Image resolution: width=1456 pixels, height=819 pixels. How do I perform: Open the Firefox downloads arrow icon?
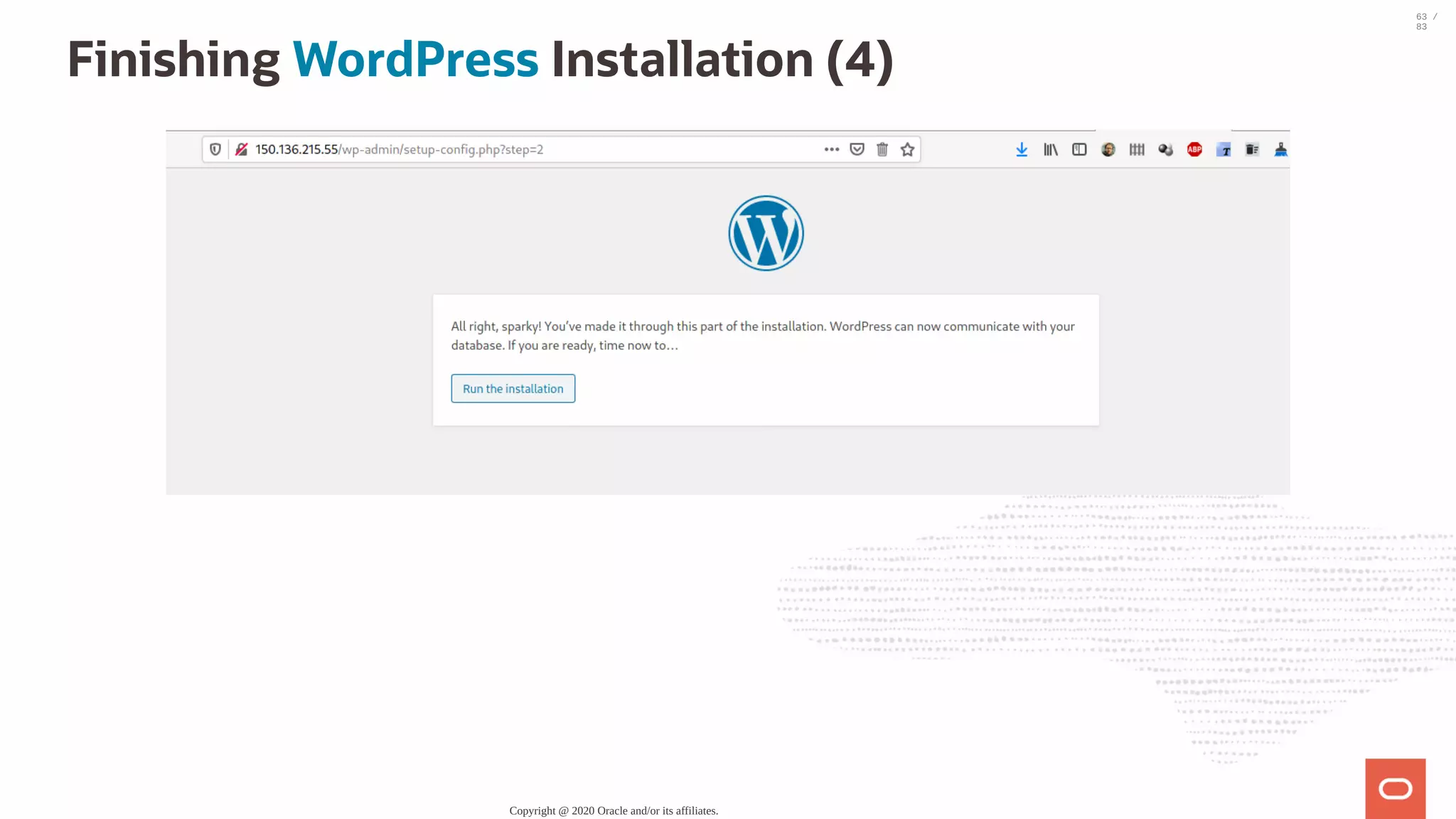tap(1022, 149)
